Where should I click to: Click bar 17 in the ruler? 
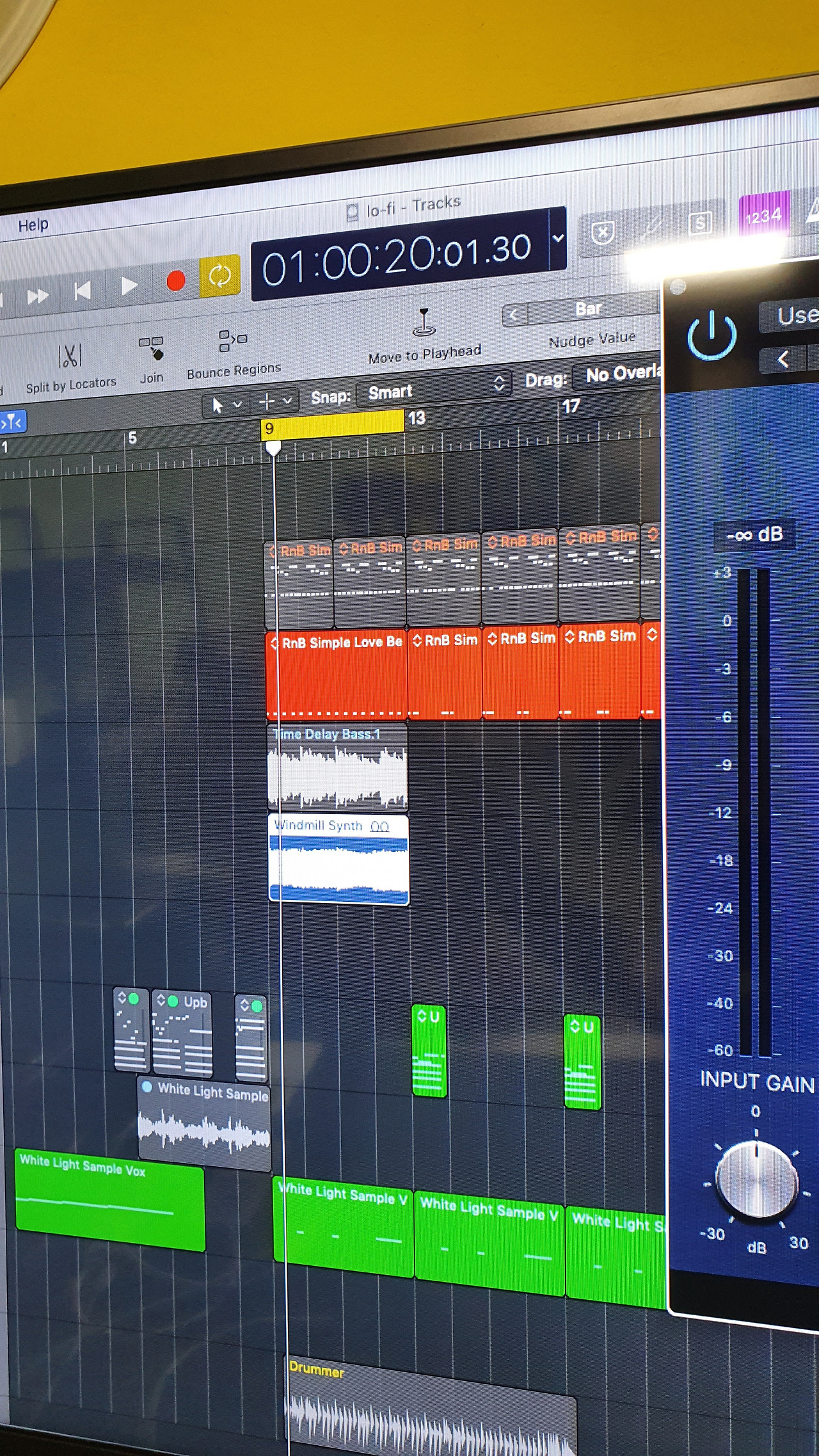pos(571,406)
